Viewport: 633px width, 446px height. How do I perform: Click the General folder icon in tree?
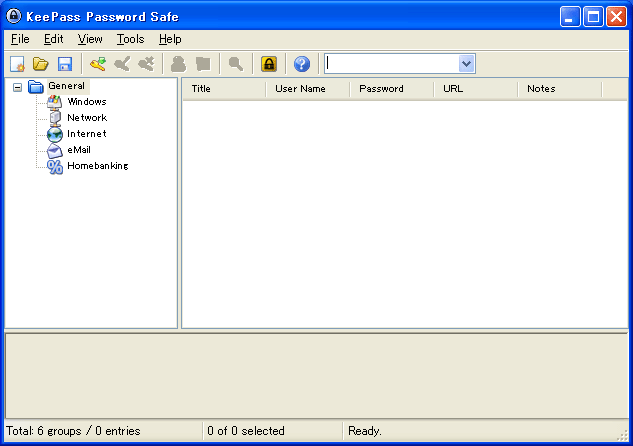tap(36, 86)
